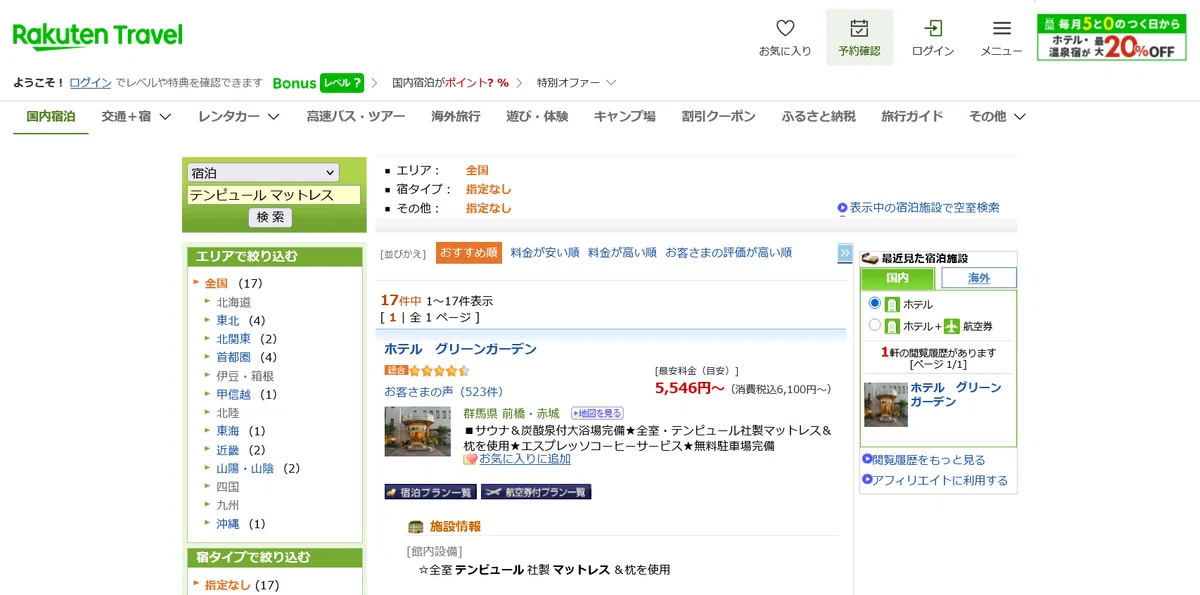
Task: Click お気に入りに追加 link
Action: coord(525,459)
